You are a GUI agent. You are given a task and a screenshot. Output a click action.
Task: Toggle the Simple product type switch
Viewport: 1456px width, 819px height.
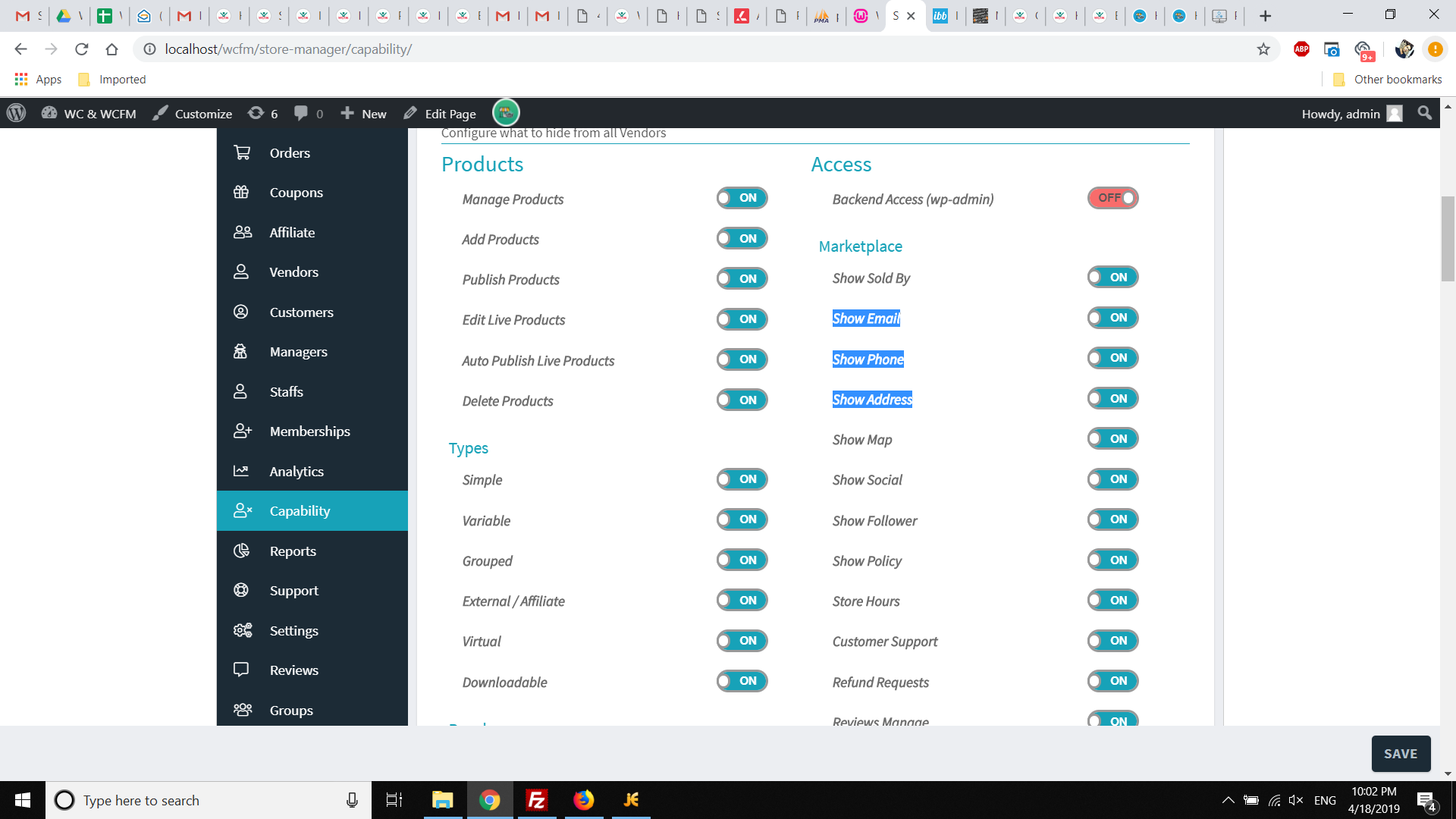pyautogui.click(x=742, y=479)
